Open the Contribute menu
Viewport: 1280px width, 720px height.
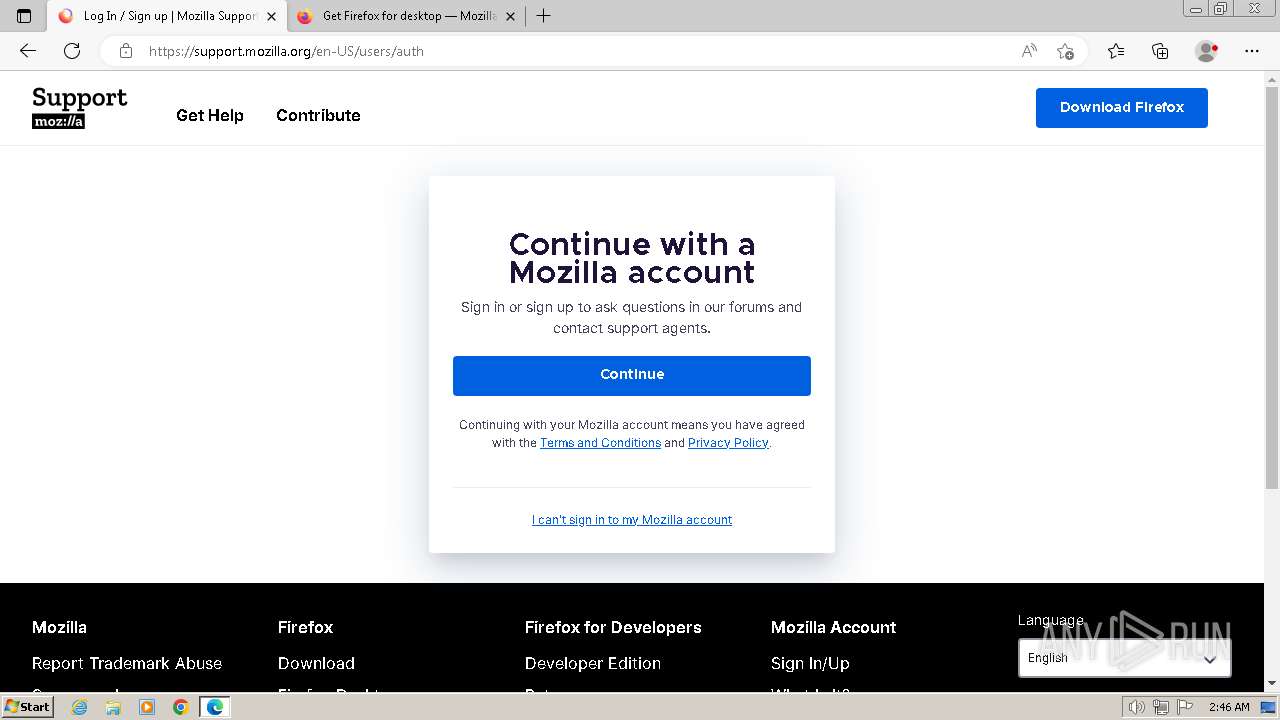coord(318,115)
